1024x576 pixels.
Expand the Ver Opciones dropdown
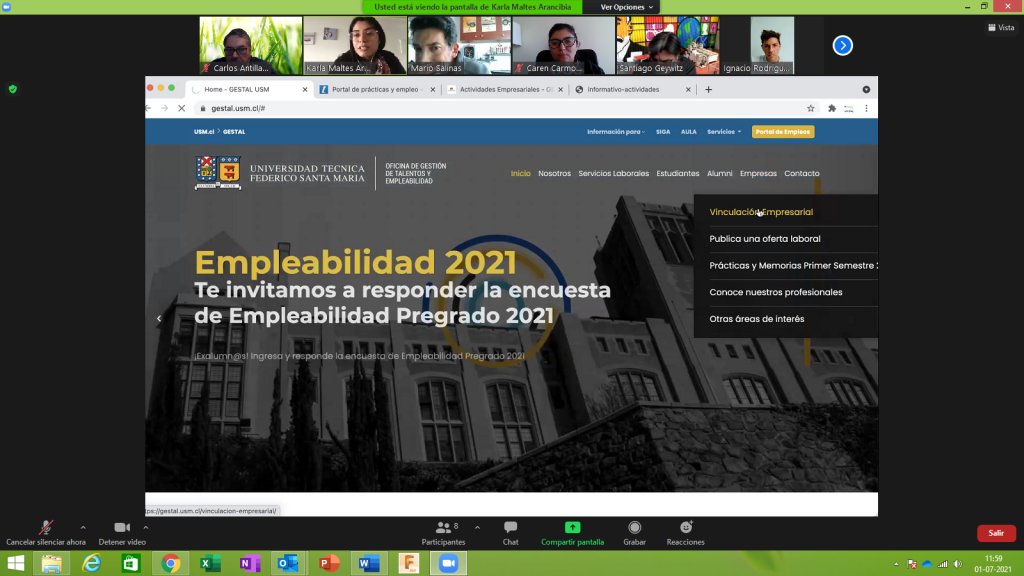[626, 7]
